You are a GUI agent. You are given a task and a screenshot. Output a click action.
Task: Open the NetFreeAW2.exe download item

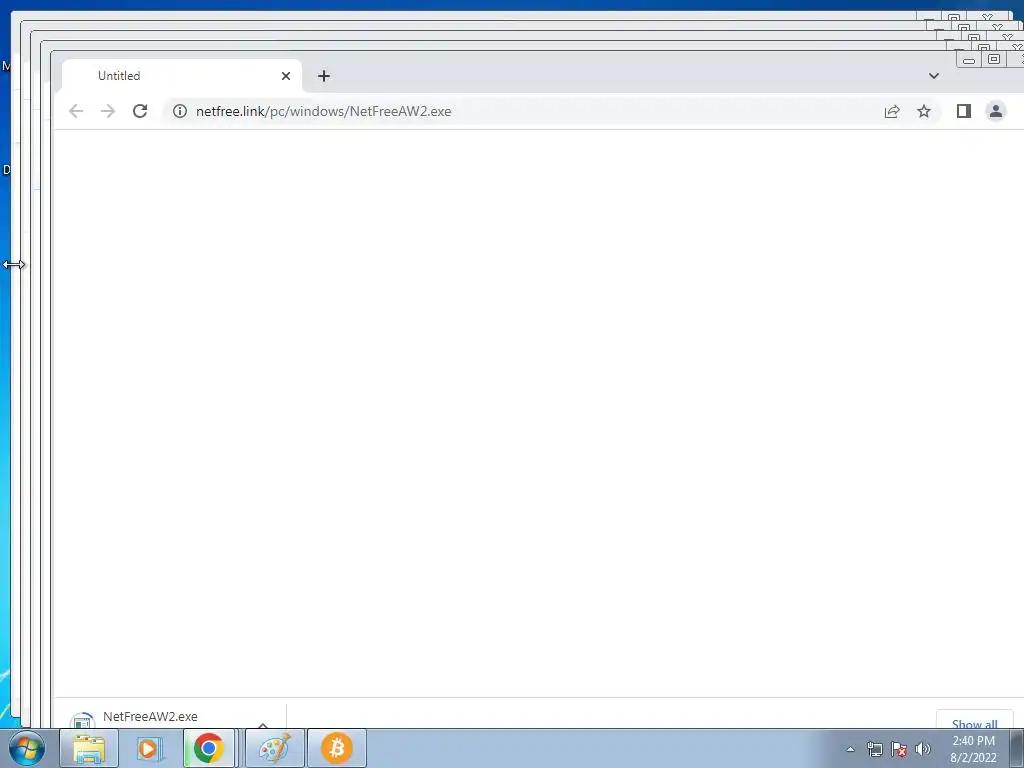pos(150,718)
